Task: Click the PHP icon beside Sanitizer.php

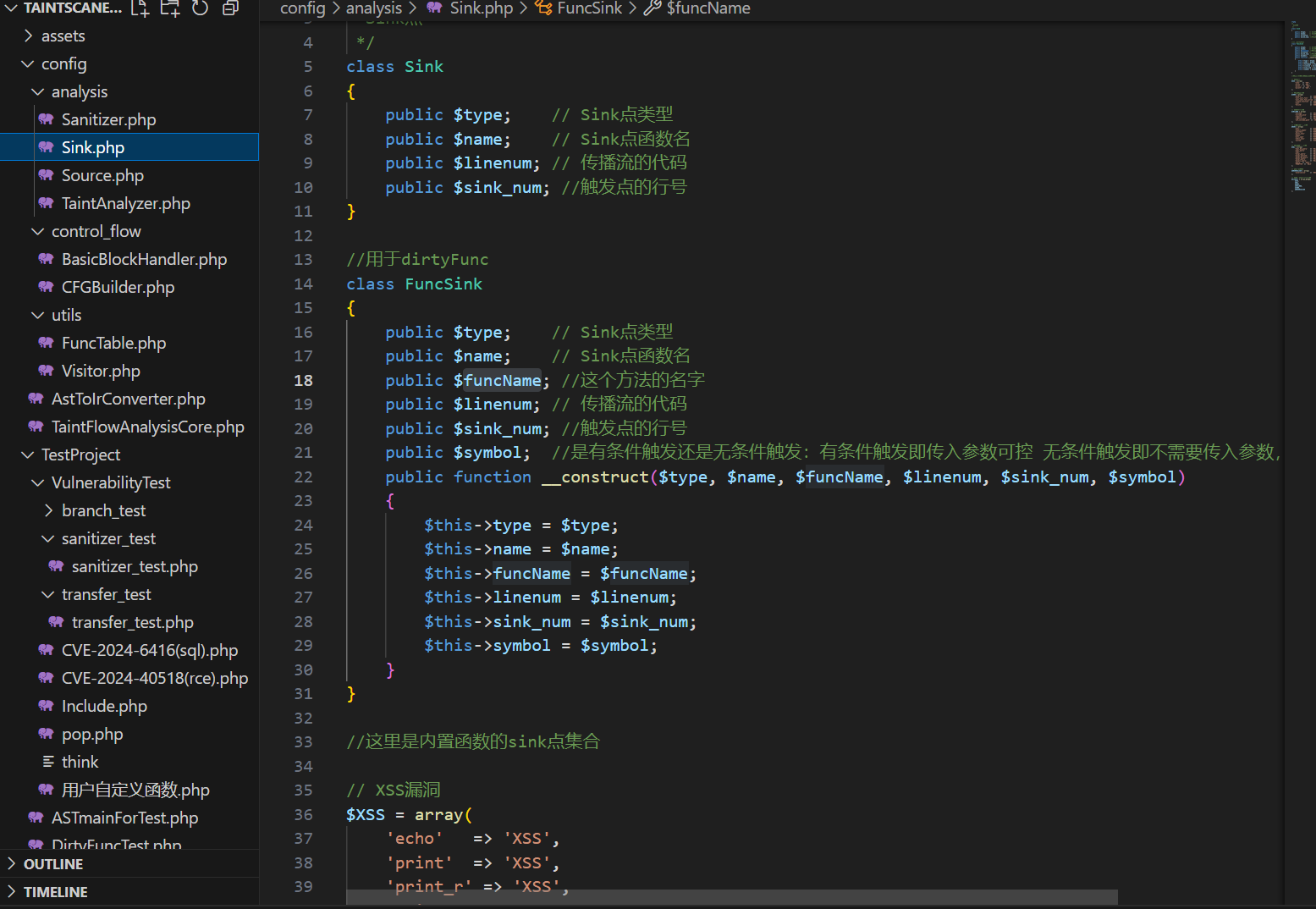Action: (47, 119)
